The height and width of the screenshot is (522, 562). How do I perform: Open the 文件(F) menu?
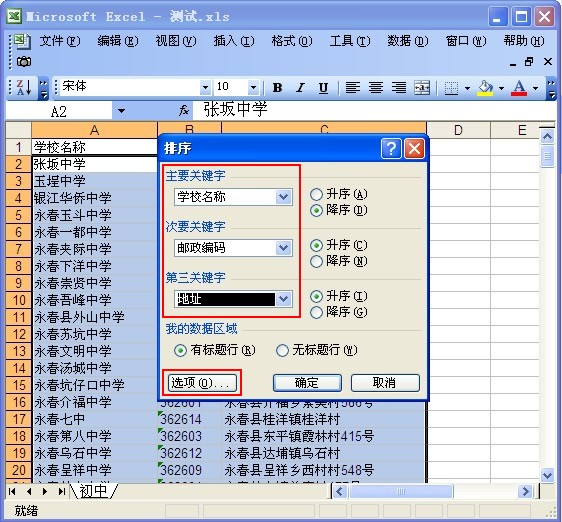[x=60, y=41]
